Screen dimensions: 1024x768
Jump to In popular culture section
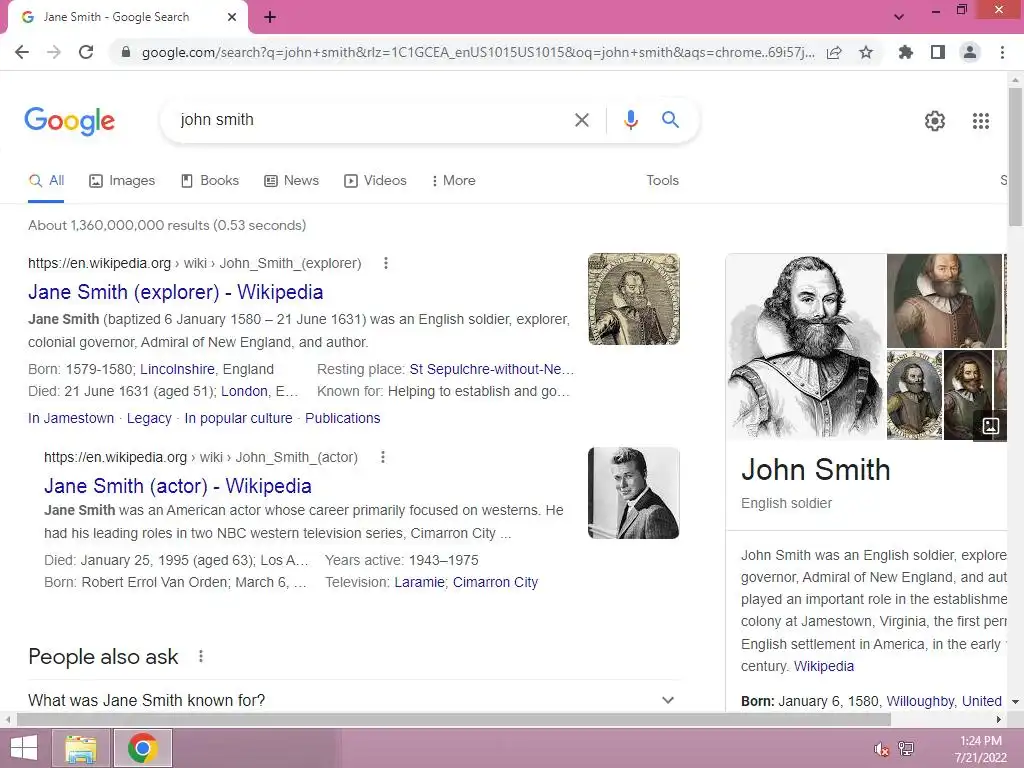(238, 419)
